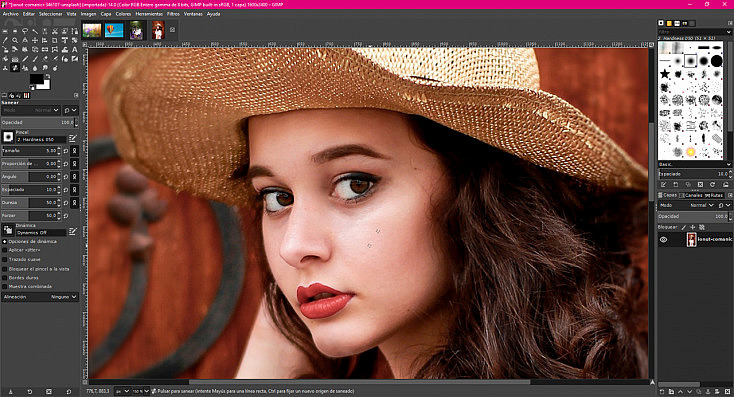Viewport: 734px width, 397px height.
Task: Open the Ayuda menu
Action: point(213,14)
